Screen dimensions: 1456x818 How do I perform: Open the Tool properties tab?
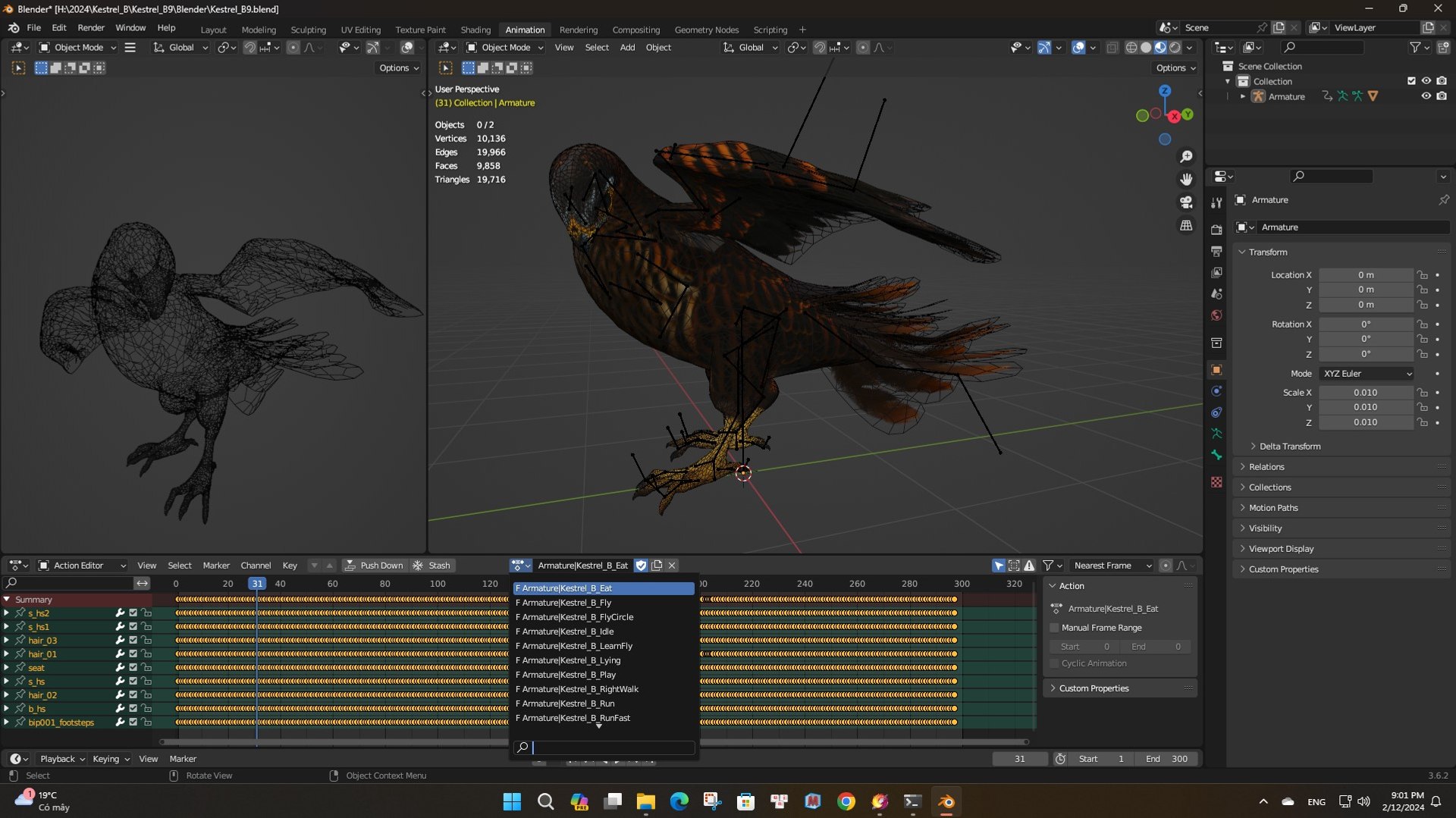1216,203
